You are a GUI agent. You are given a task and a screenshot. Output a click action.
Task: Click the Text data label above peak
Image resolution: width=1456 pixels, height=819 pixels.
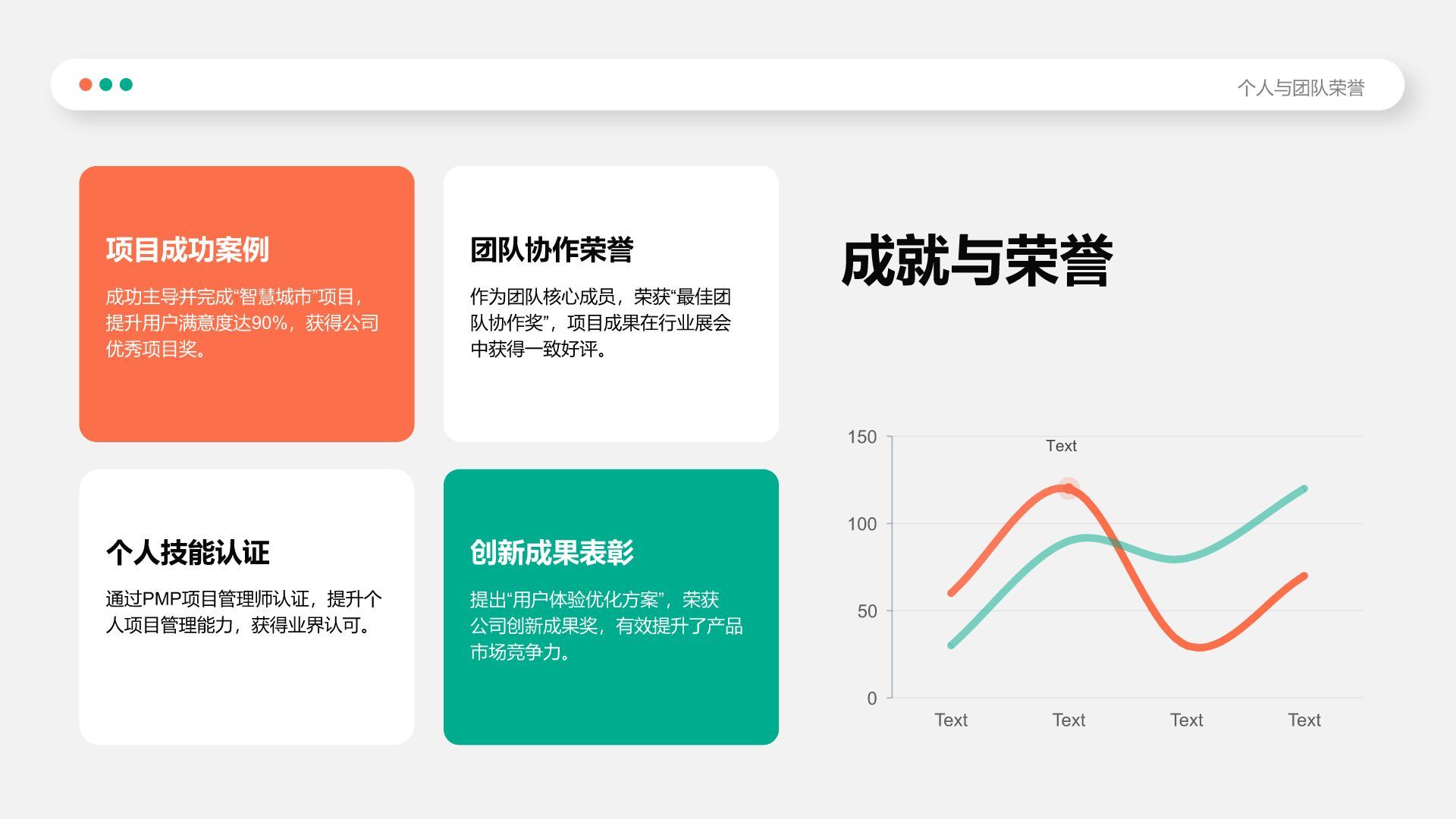1061,446
